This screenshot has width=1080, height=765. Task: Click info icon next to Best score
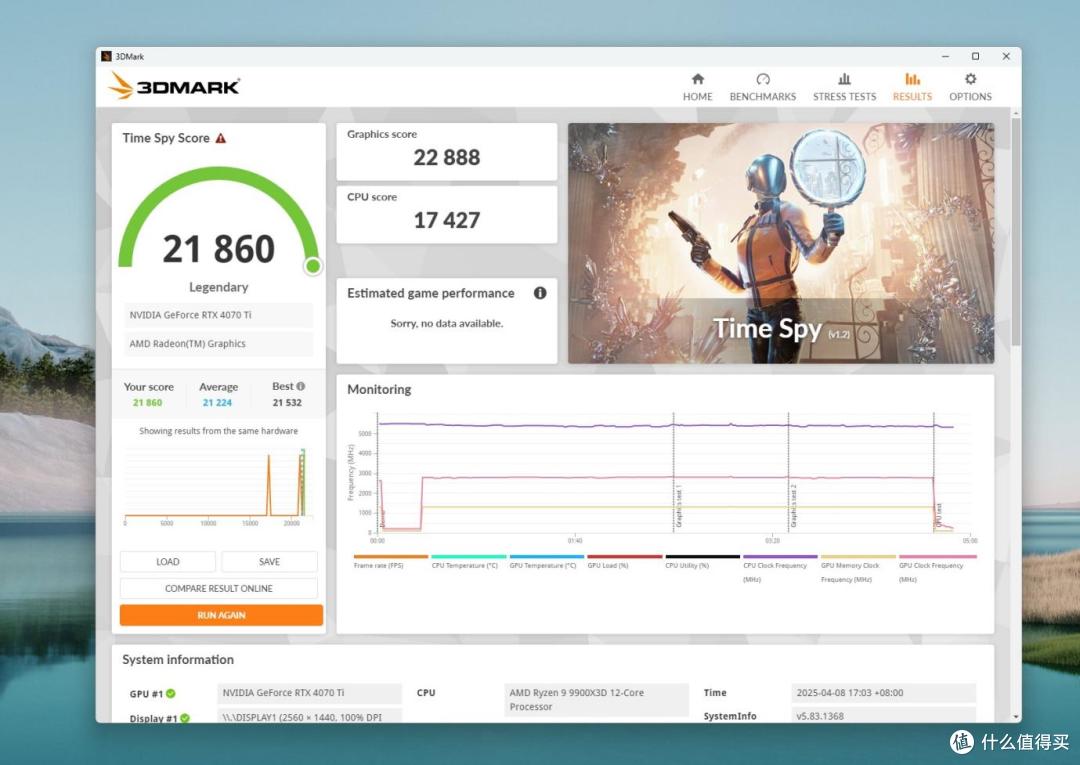coord(300,386)
